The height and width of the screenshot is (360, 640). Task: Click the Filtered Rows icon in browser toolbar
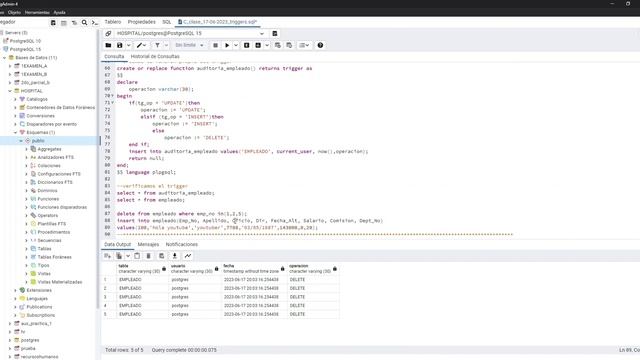coord(74,23)
